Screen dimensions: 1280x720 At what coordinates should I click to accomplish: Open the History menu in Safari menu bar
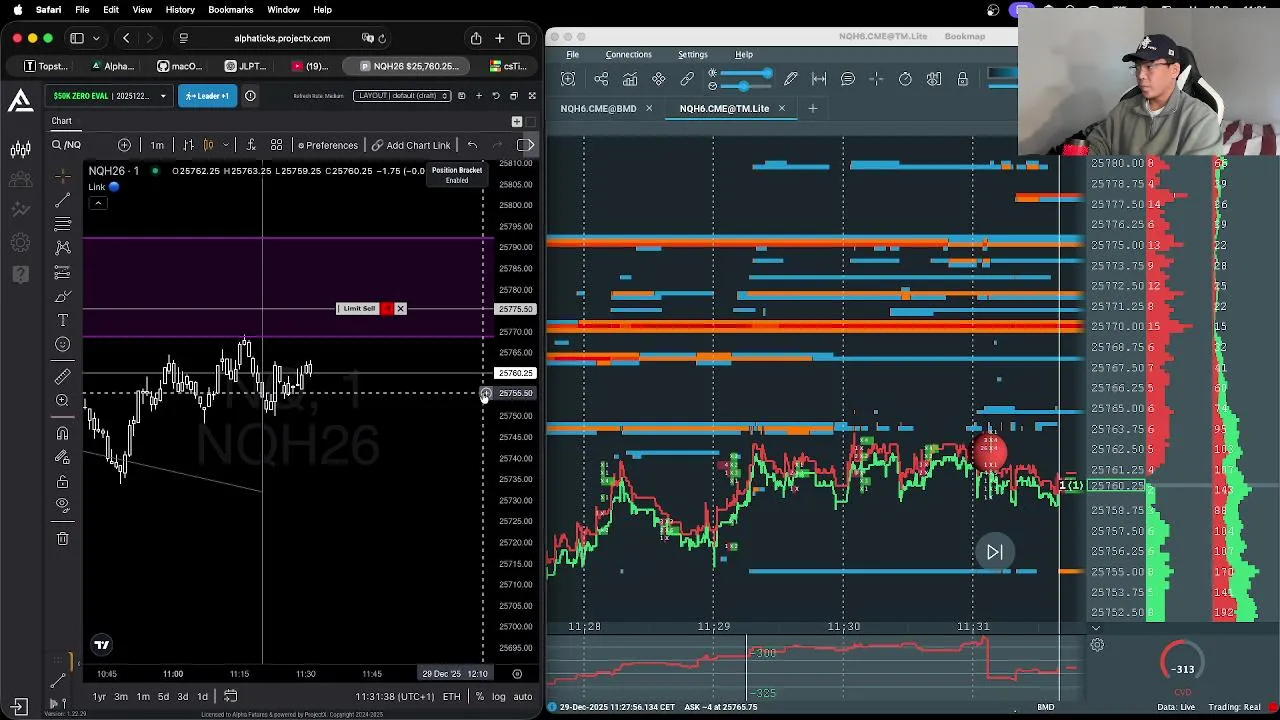(x=180, y=9)
